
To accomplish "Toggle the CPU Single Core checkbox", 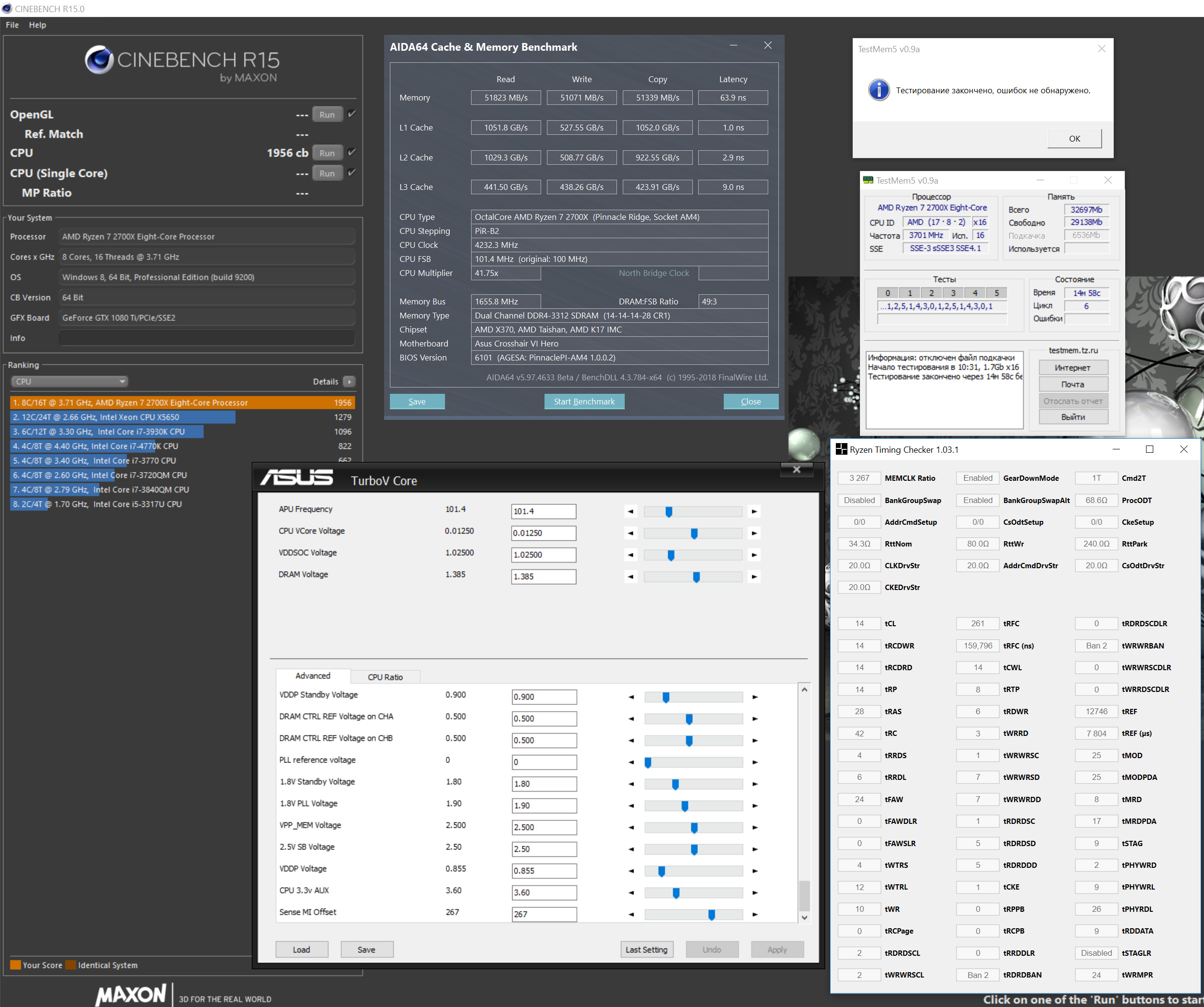I will [352, 172].
